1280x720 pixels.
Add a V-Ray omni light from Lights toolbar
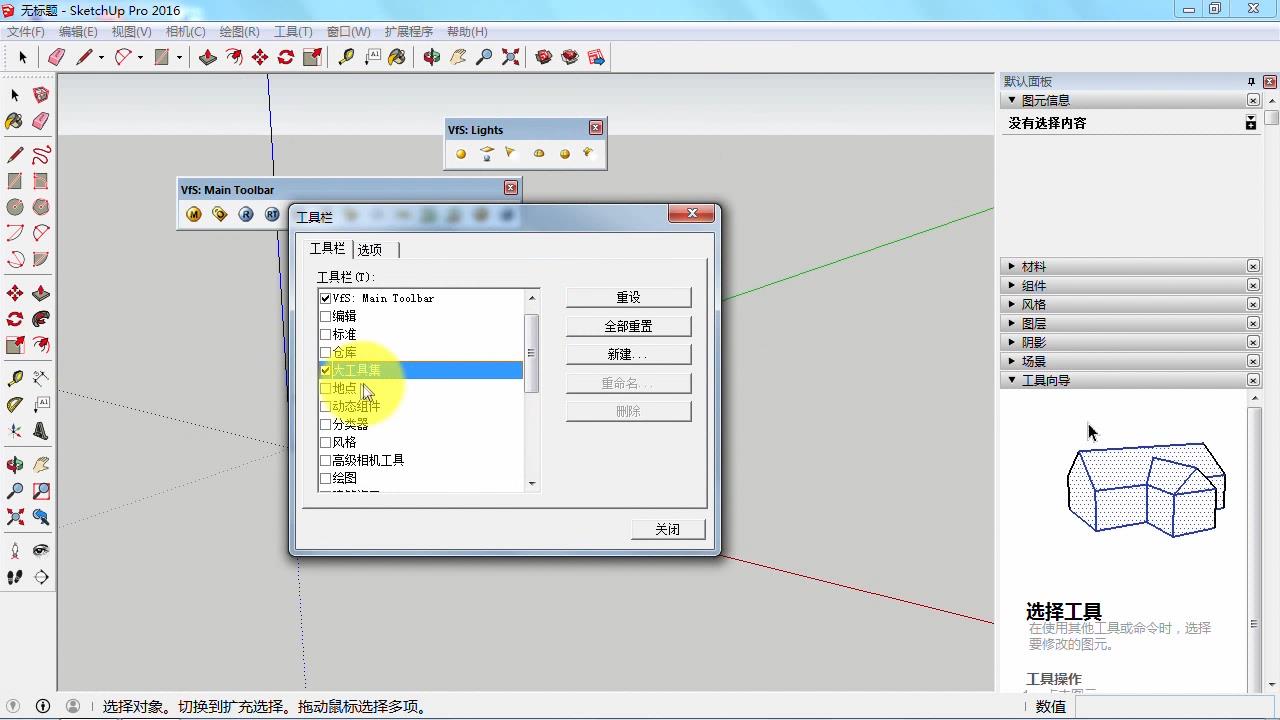[x=461, y=154]
